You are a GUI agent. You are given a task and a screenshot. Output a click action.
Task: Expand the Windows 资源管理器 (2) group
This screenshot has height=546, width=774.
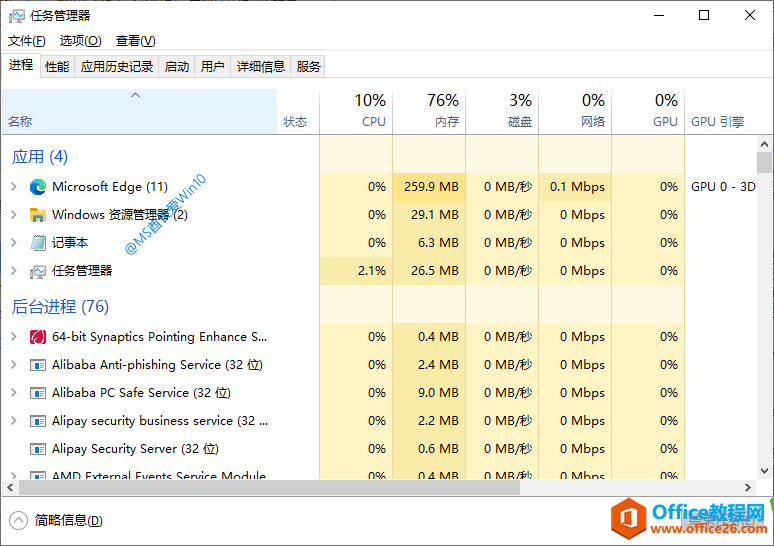[x=14, y=215]
